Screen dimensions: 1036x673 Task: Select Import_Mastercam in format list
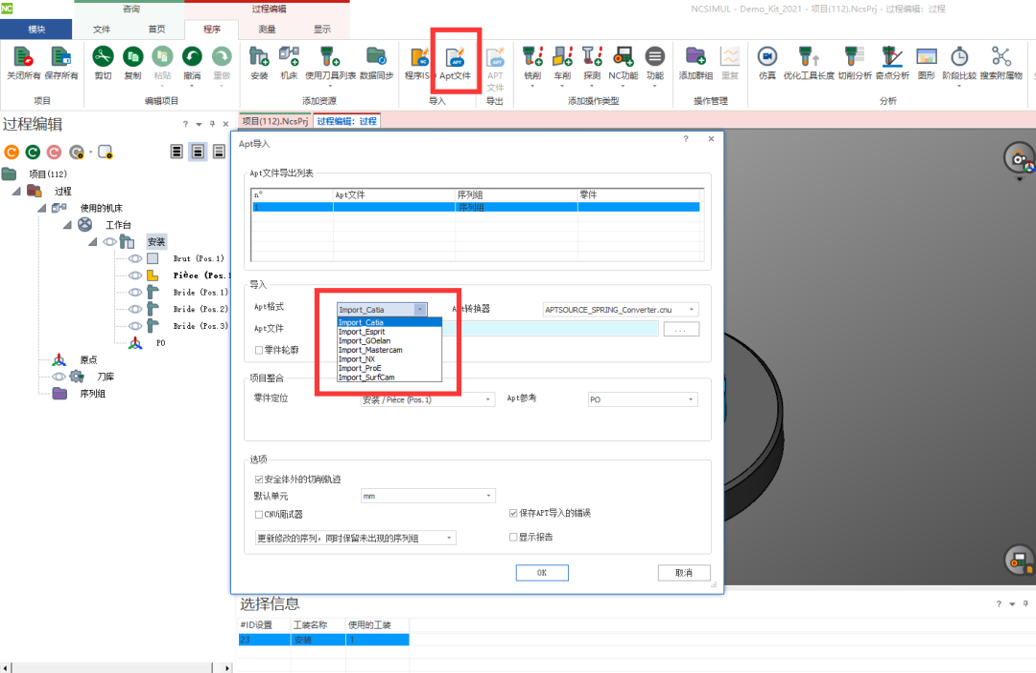coord(389,350)
